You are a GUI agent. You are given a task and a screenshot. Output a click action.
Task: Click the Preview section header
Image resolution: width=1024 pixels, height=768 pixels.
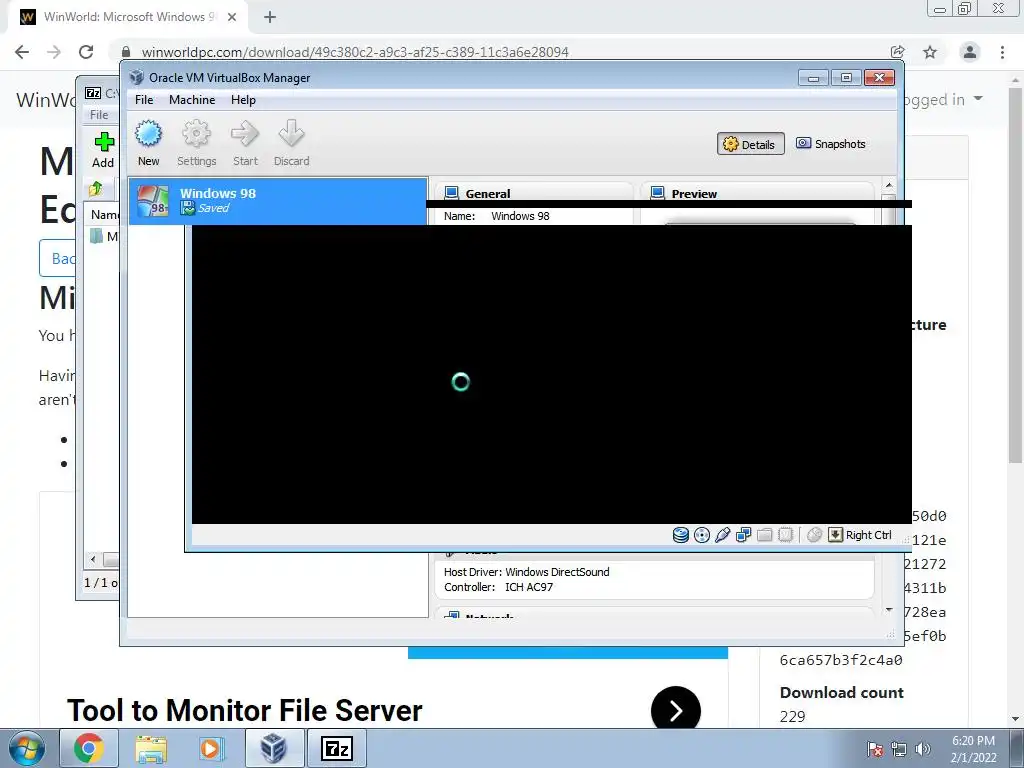[694, 193]
